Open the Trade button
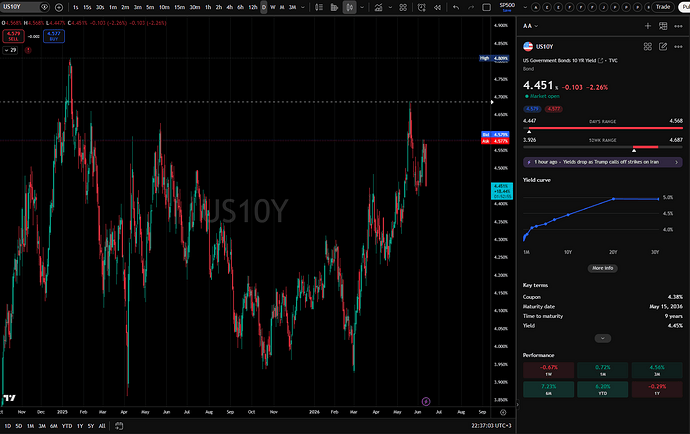The width and height of the screenshot is (690, 434). click(663, 7)
